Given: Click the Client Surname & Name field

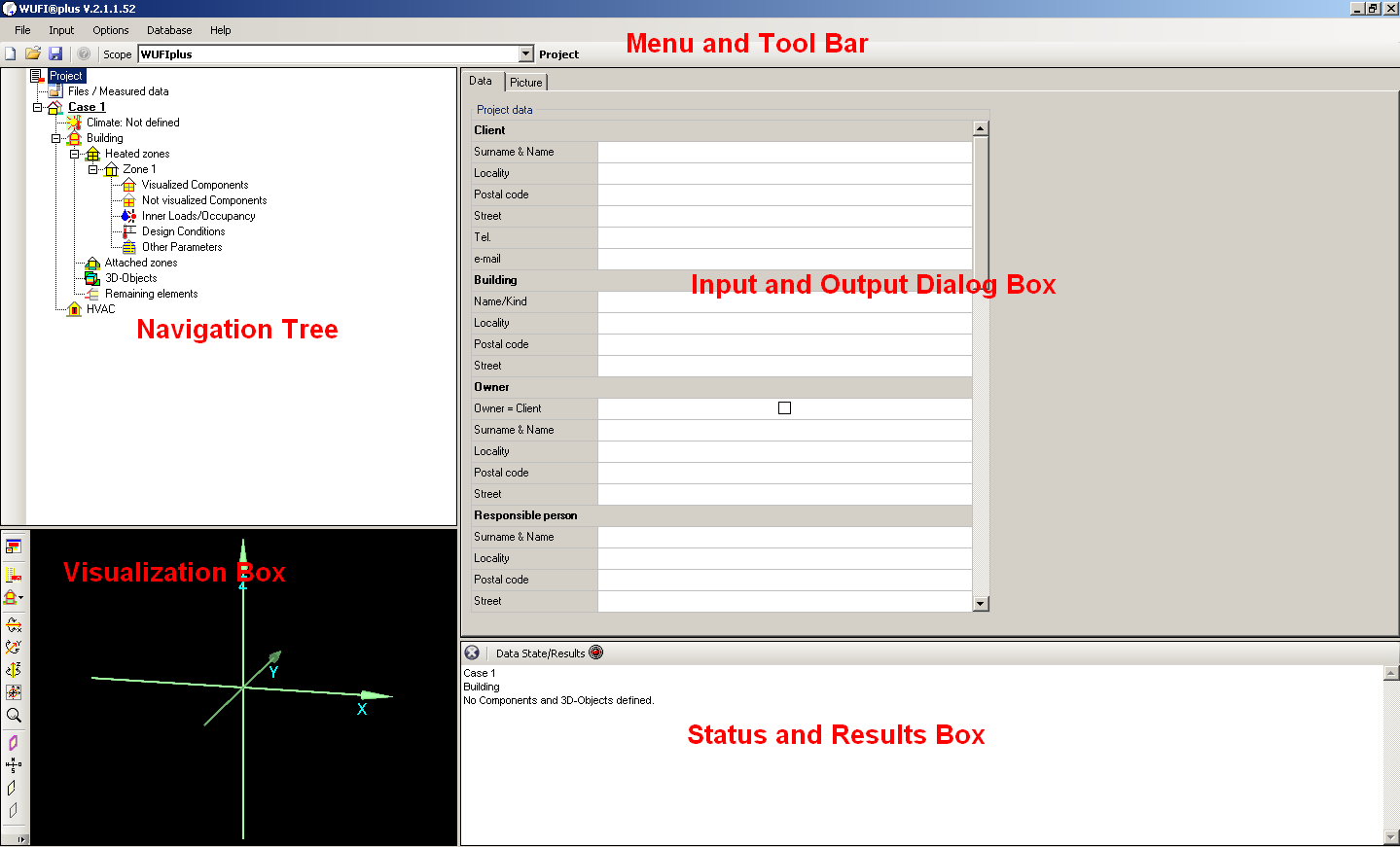Looking at the screenshot, I should (784, 152).
